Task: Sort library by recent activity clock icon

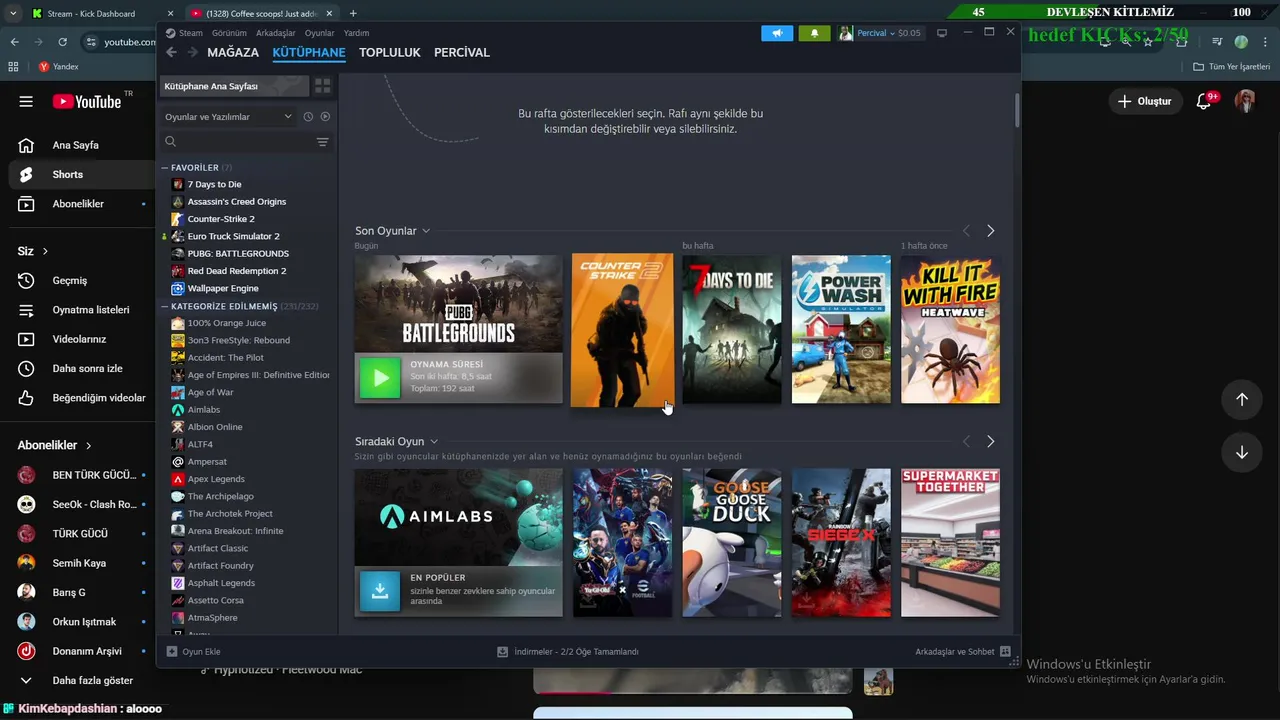Action: coord(308,117)
